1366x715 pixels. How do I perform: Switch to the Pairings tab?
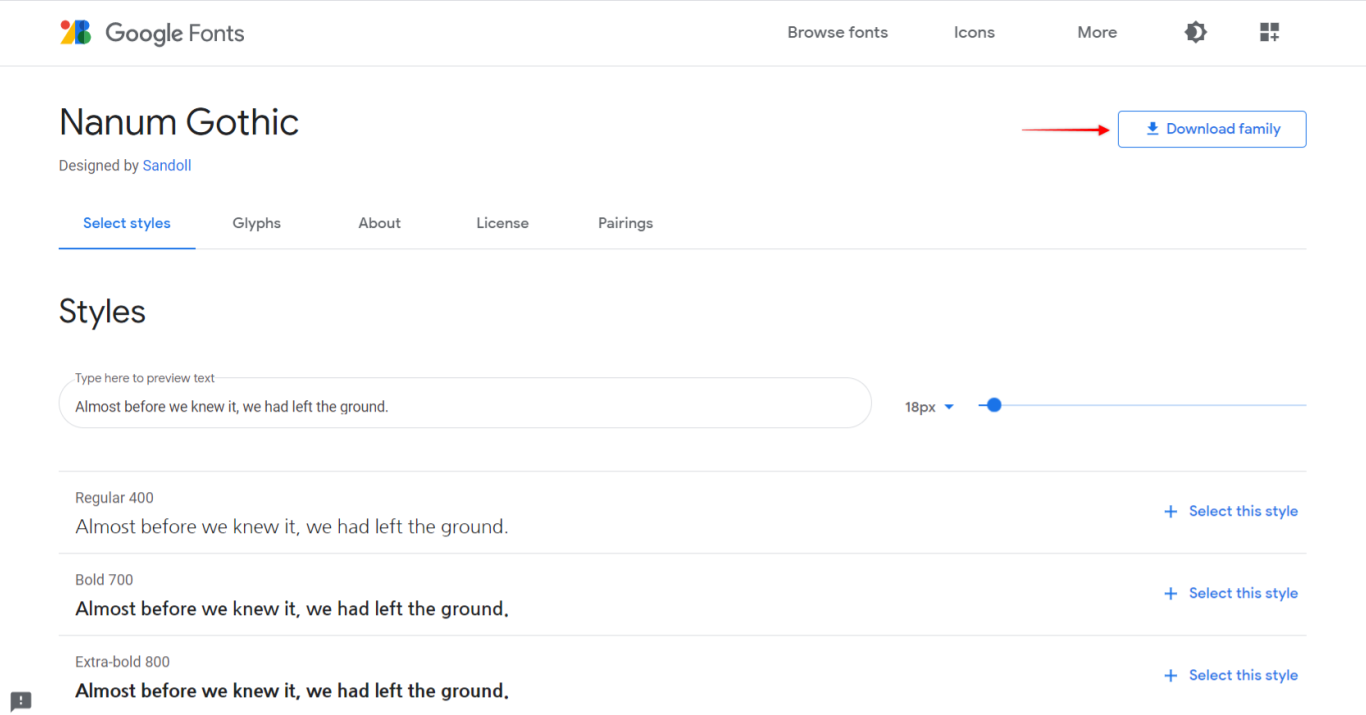(626, 223)
